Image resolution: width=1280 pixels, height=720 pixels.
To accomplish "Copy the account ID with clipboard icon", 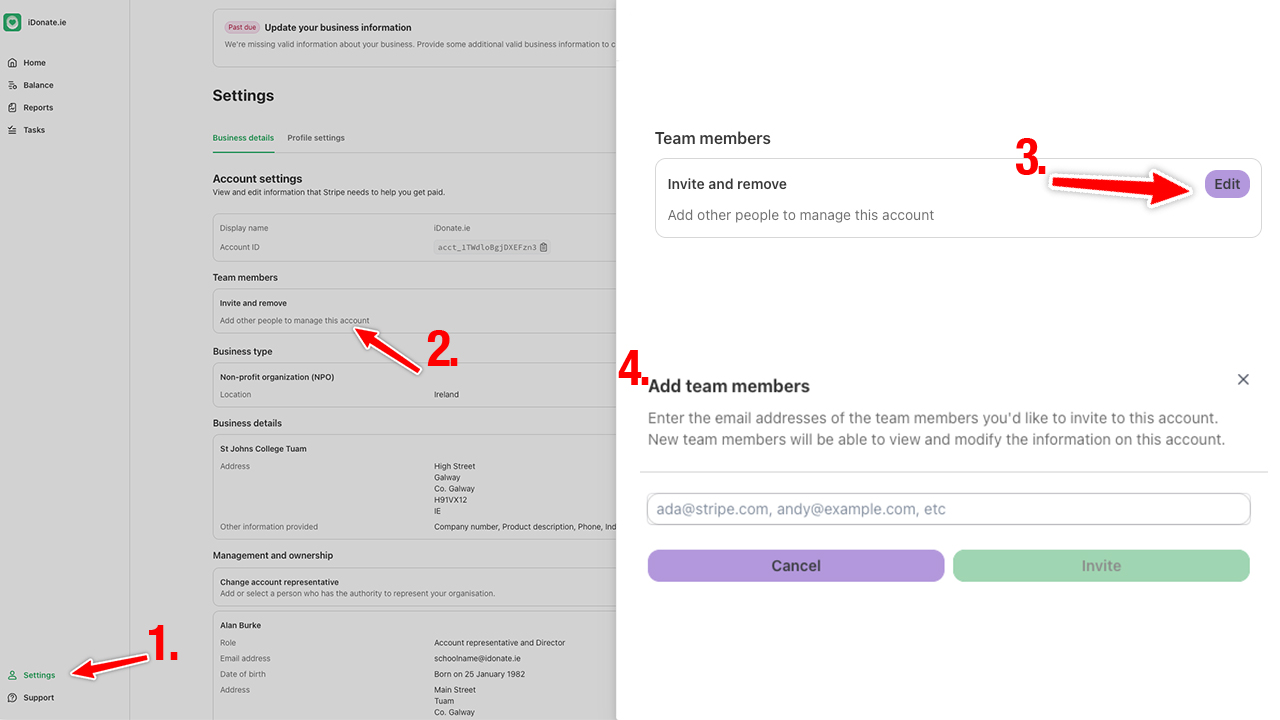I will (544, 247).
